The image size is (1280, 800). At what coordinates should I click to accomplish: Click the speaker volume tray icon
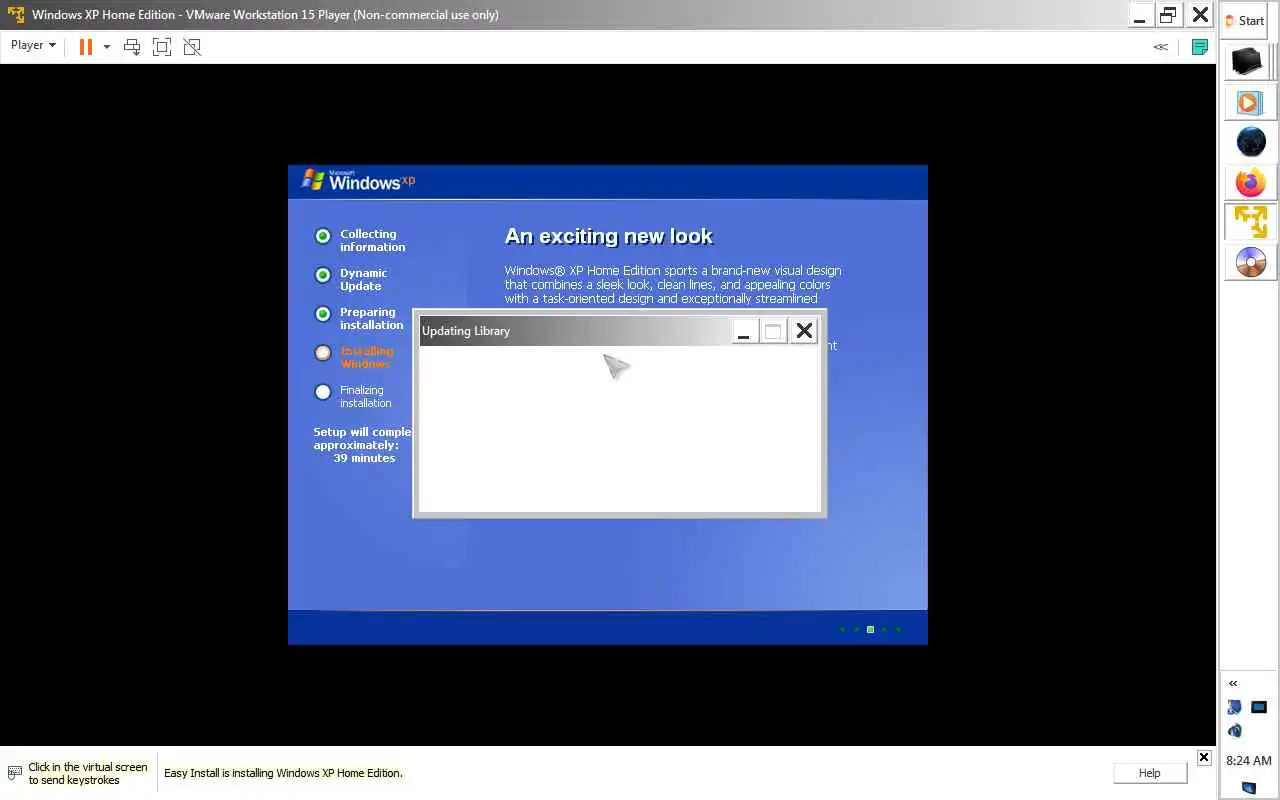point(1235,731)
